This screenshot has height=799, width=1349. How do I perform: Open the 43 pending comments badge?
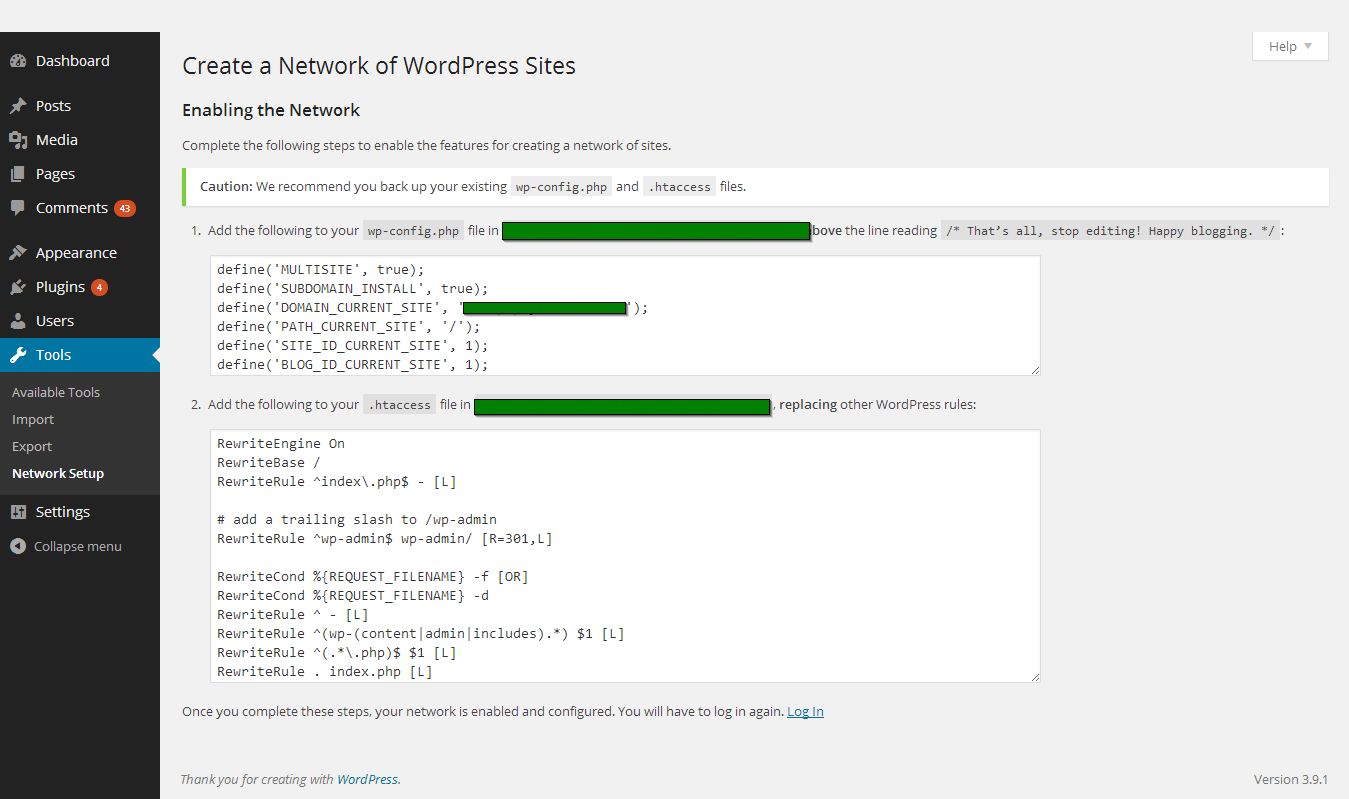pyautogui.click(x=124, y=209)
